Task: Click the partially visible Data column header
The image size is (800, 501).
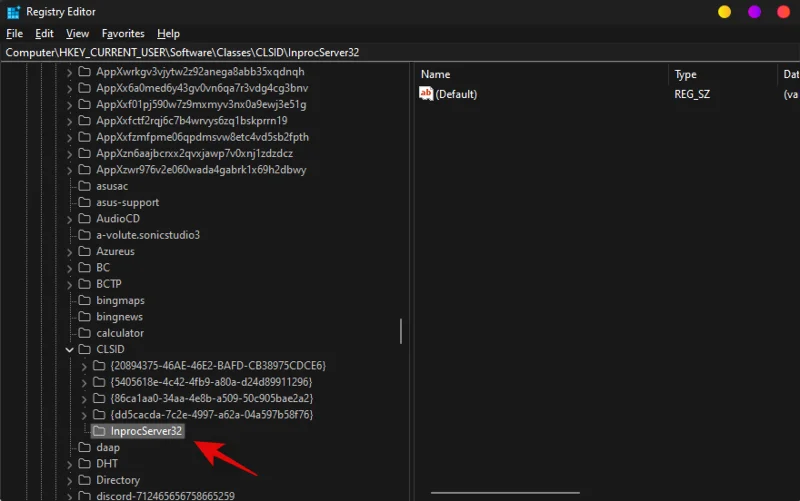Action: [789, 74]
